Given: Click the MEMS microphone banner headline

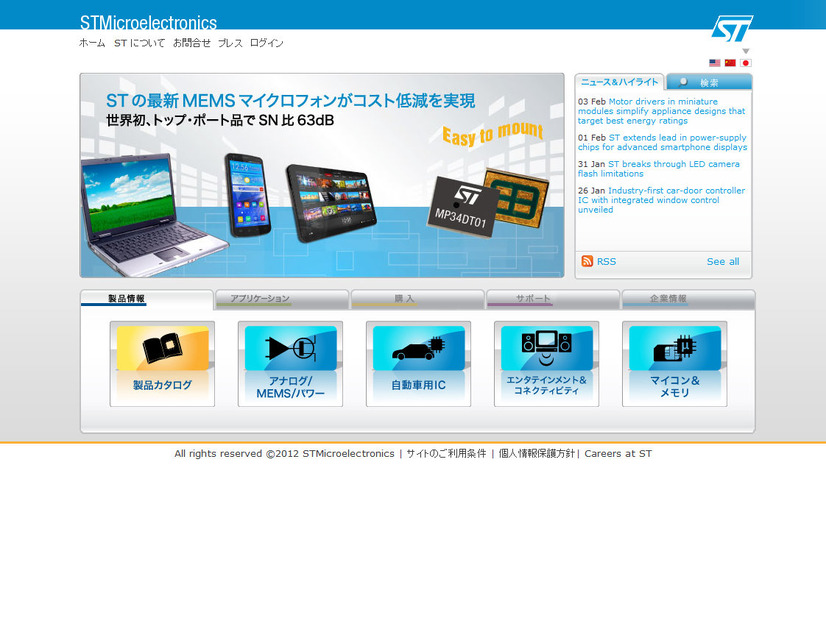Looking at the screenshot, I should (x=290, y=101).
